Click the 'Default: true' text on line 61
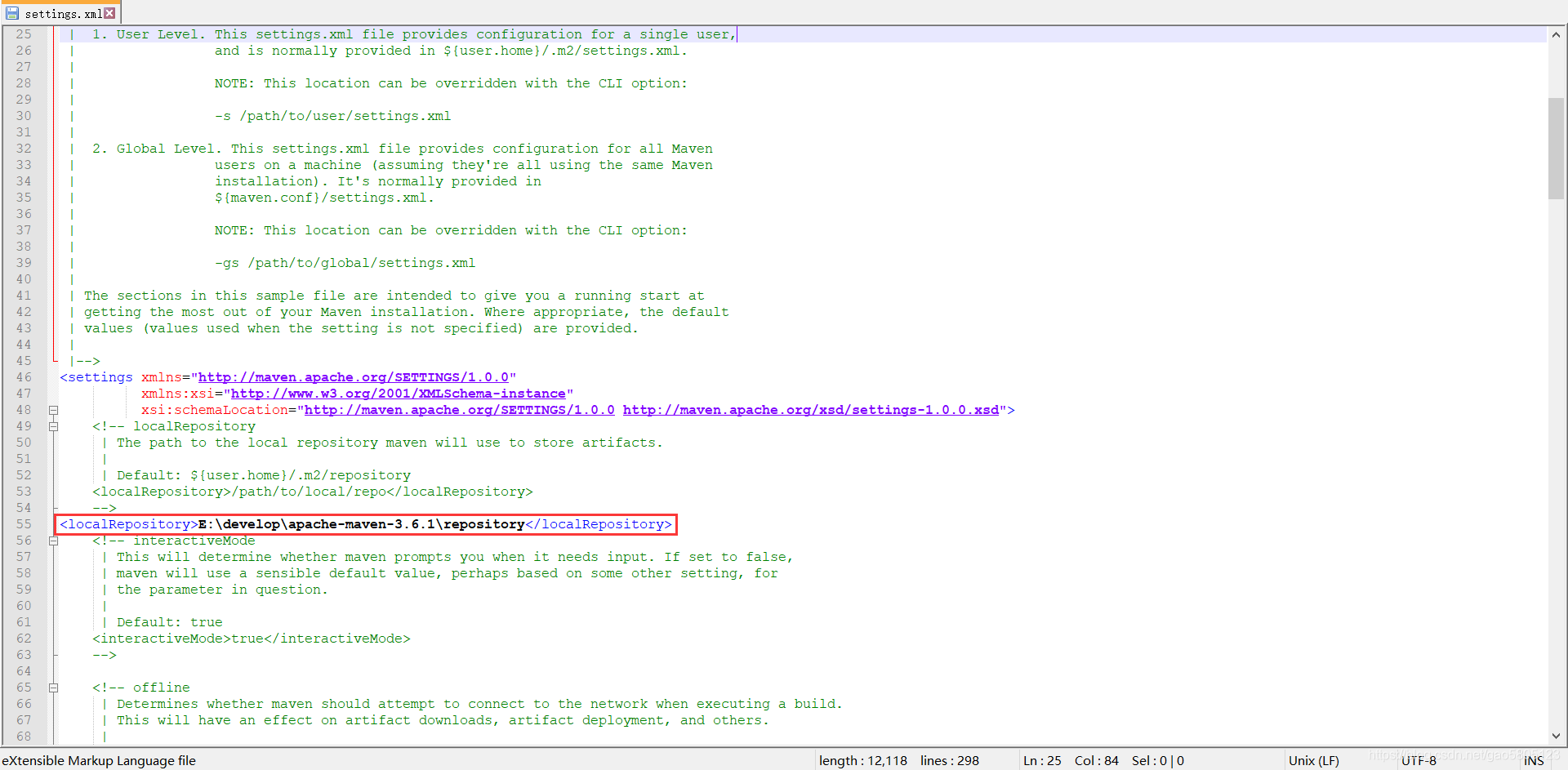Screen dimensions: 1568x770 (170, 622)
